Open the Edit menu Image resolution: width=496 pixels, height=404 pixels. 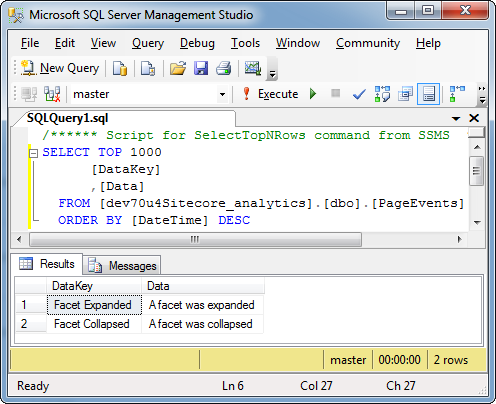point(65,43)
